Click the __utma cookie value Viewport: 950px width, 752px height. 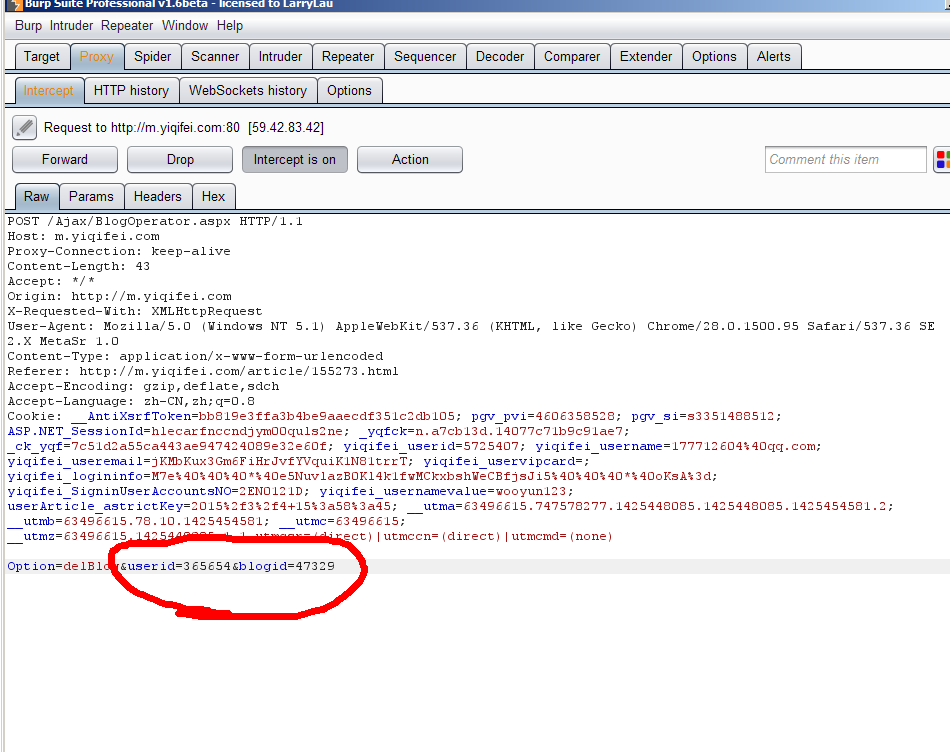(x=674, y=506)
